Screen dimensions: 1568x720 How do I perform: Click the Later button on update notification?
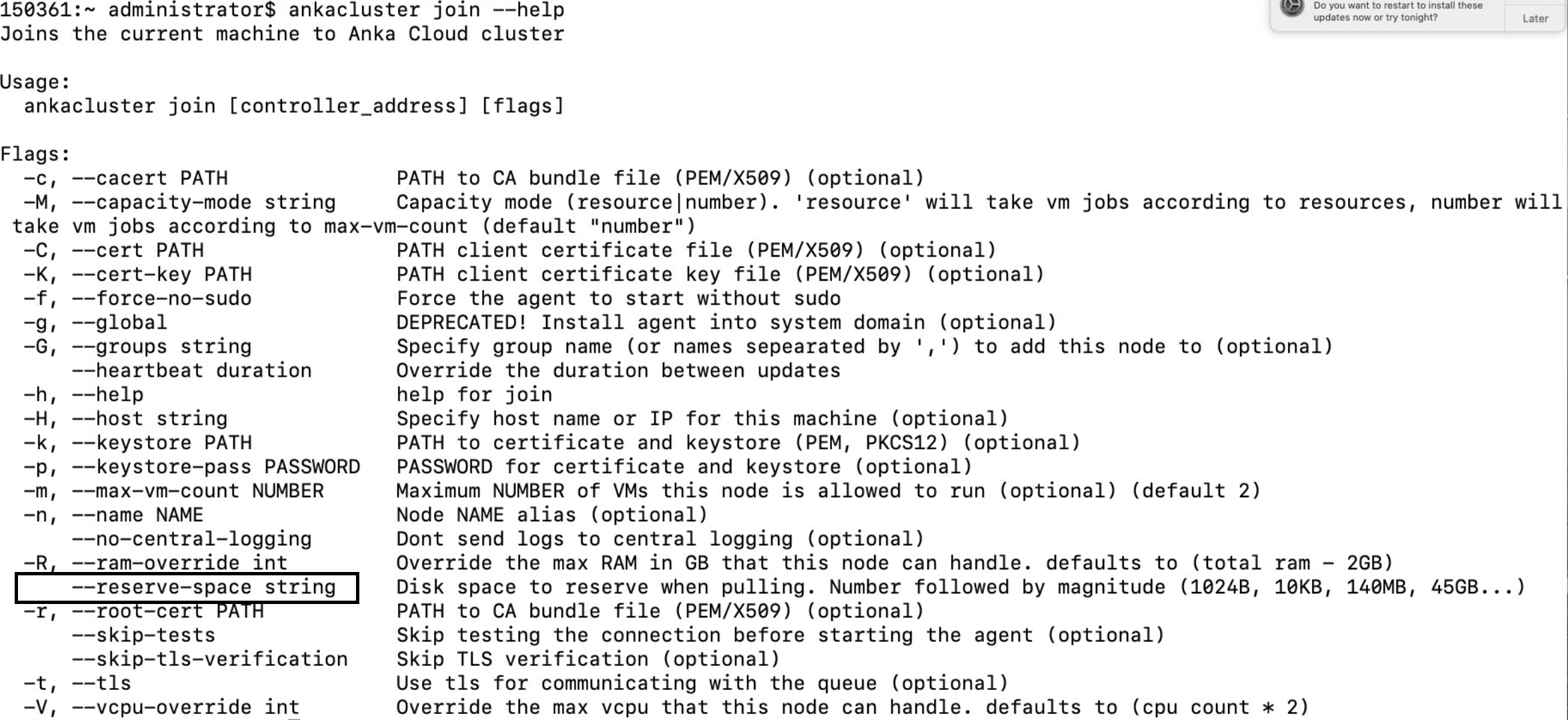(x=1535, y=18)
